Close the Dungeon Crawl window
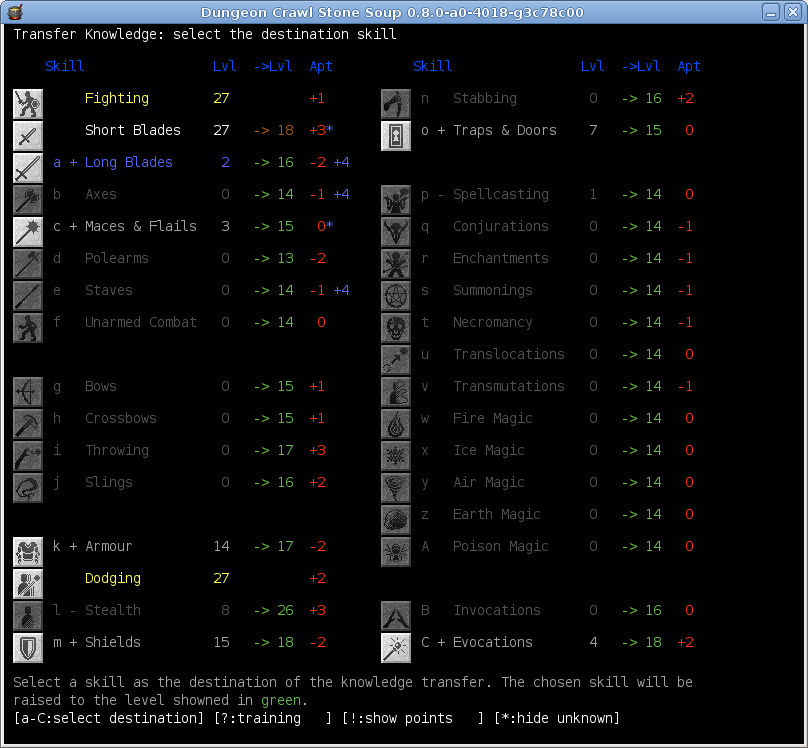Viewport: 808px width, 748px height. tap(793, 12)
